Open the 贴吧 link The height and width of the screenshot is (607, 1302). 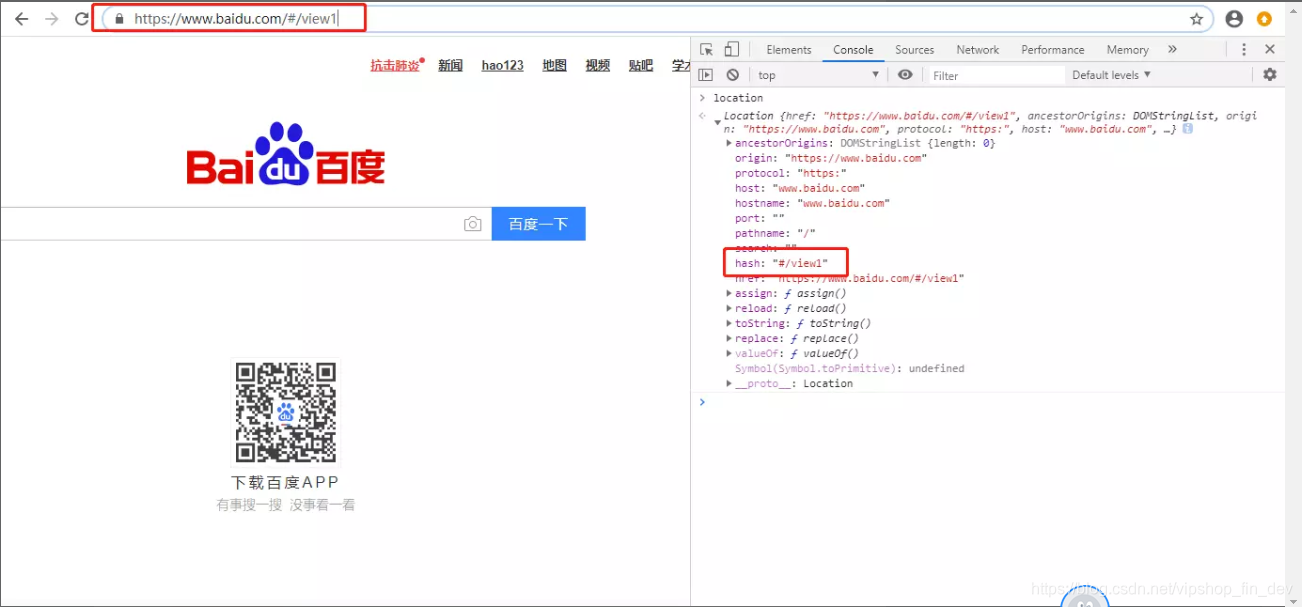pyautogui.click(x=641, y=65)
